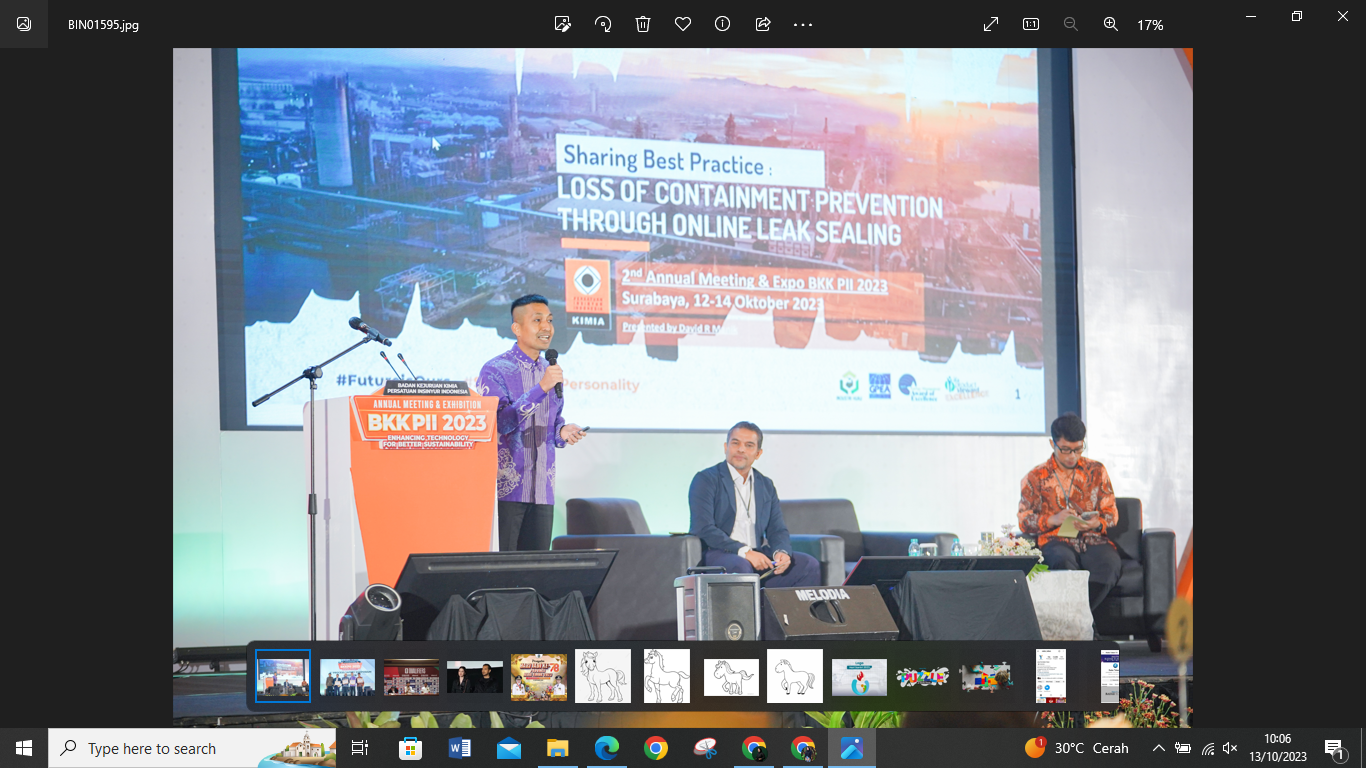Open the See more three-dots menu
The width and height of the screenshot is (1366, 768).
point(803,24)
